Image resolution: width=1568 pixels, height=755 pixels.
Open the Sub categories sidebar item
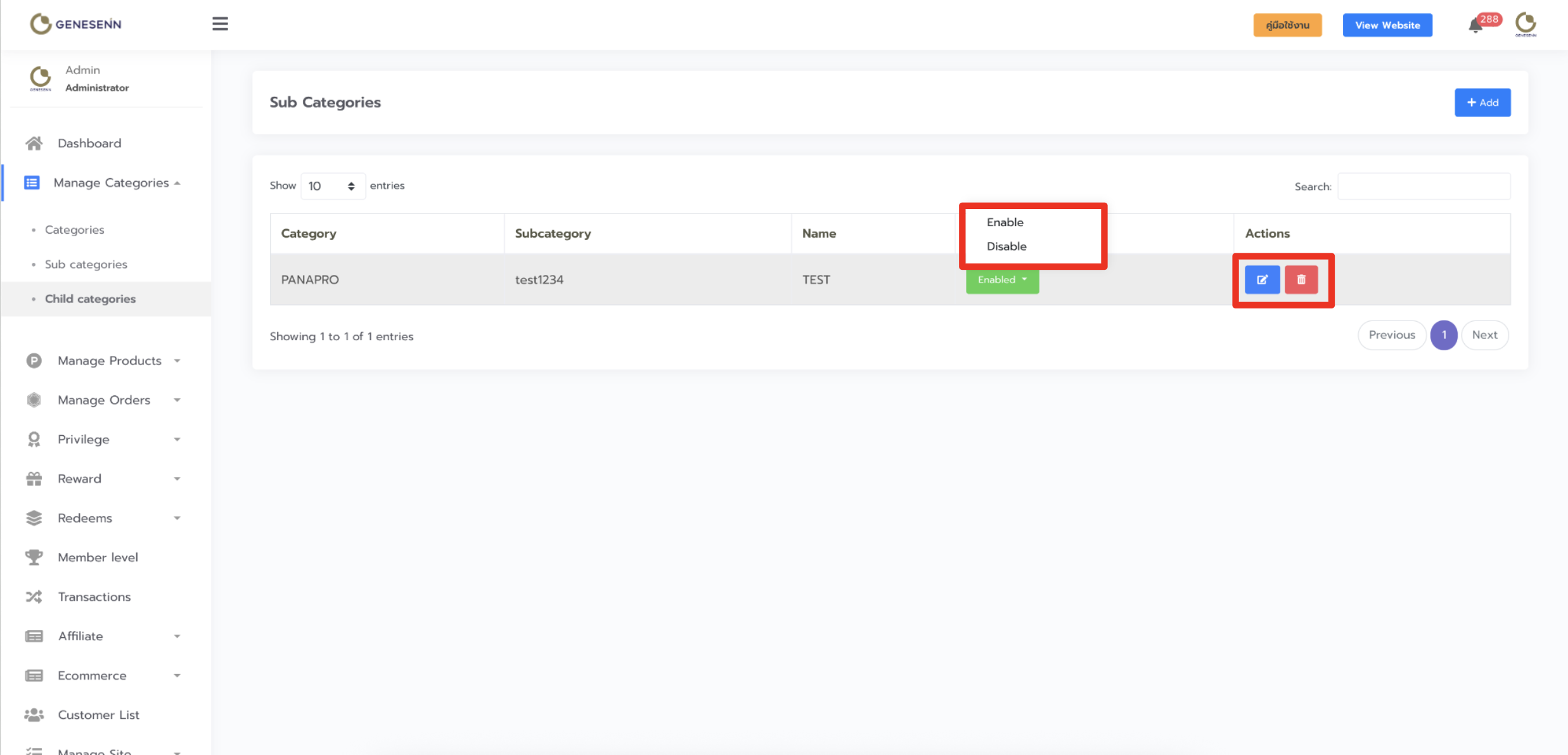[x=86, y=264]
